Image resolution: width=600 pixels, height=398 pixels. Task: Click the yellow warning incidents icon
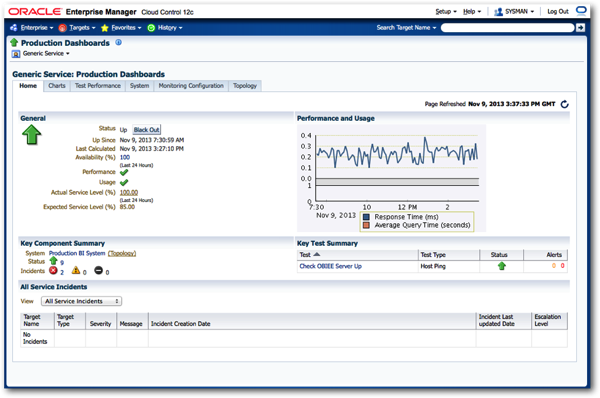[76, 271]
